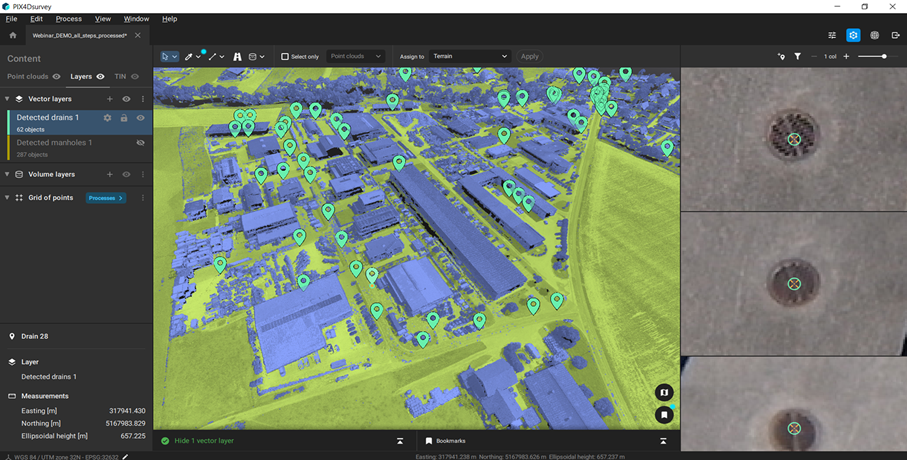The image size is (907, 460).
Task: Open Vector layers more options menu
Action: pyautogui.click(x=143, y=99)
